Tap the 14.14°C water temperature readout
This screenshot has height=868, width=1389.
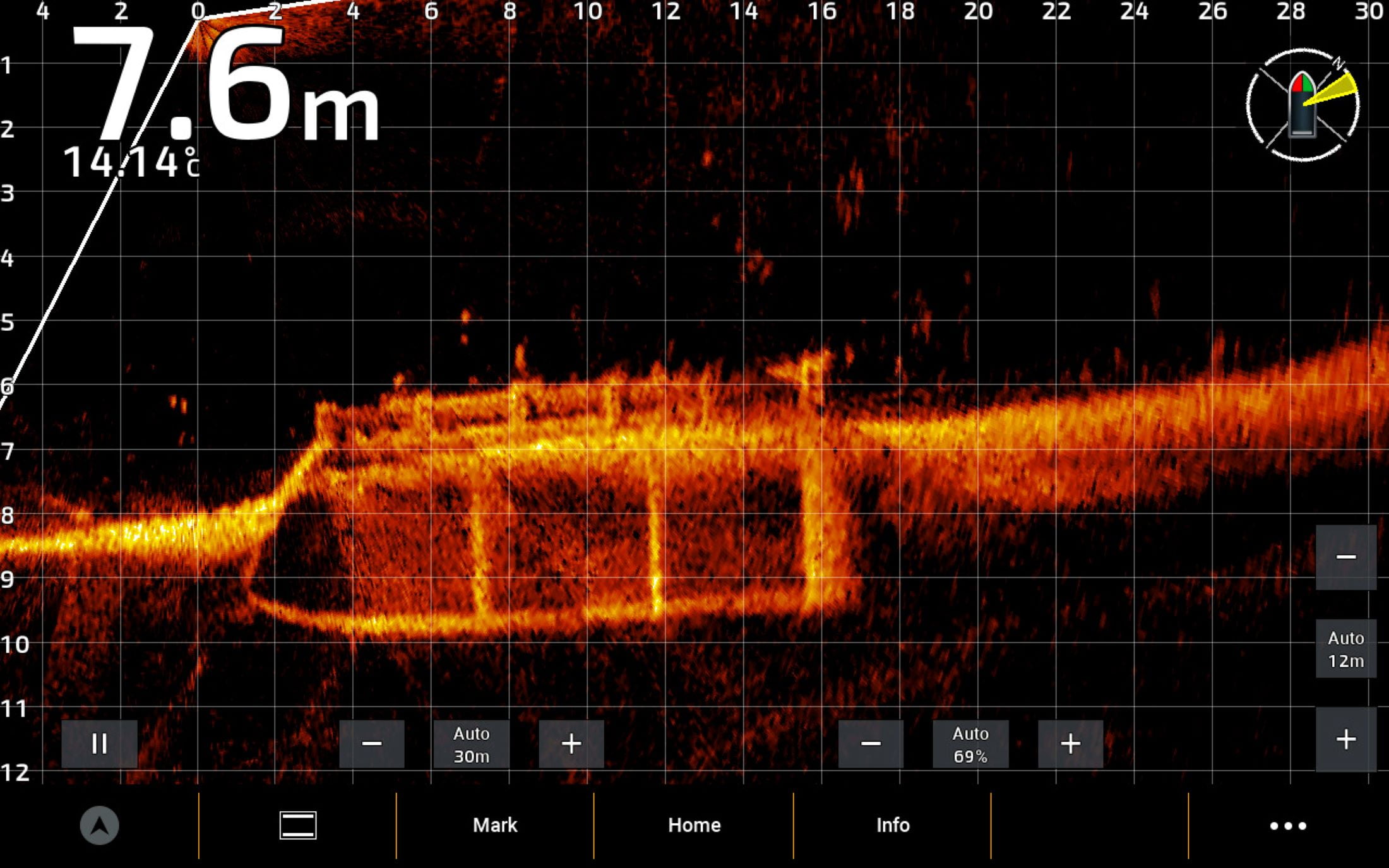[x=131, y=162]
